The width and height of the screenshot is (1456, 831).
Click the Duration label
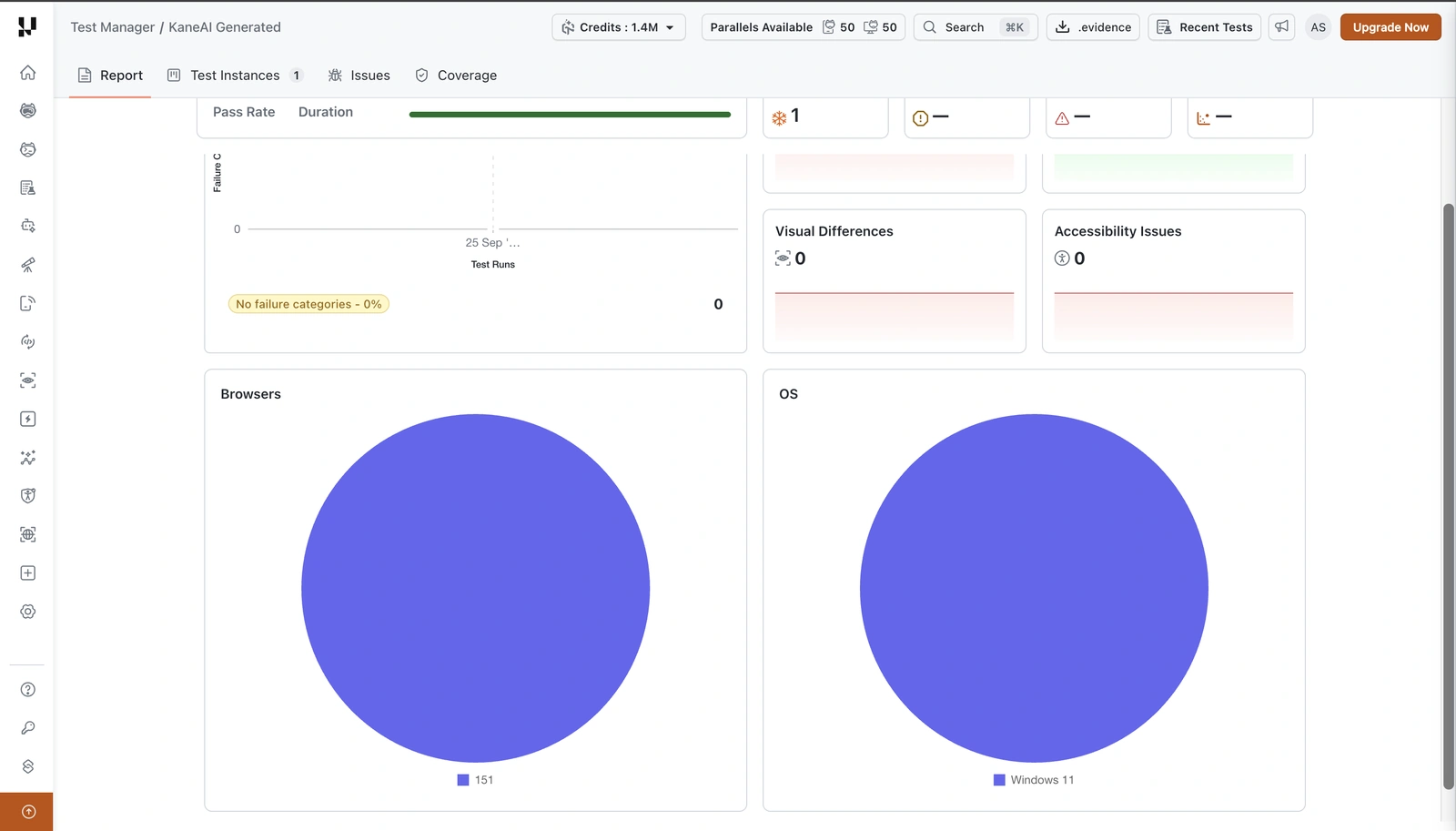(326, 112)
